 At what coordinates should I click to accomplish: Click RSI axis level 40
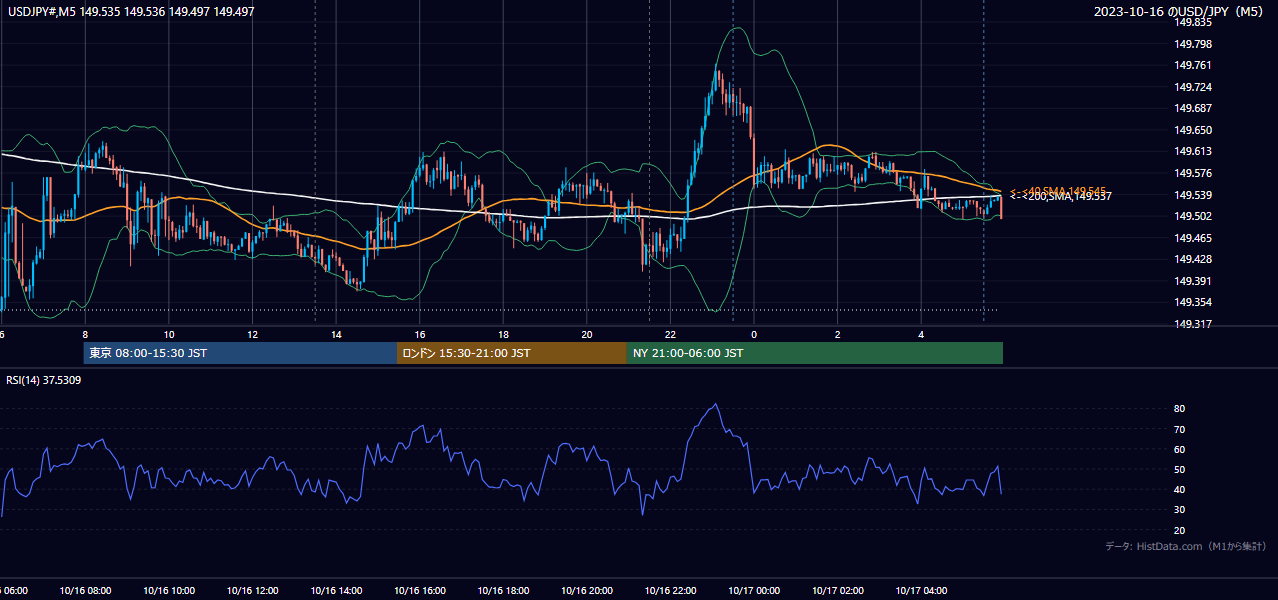[1180, 489]
